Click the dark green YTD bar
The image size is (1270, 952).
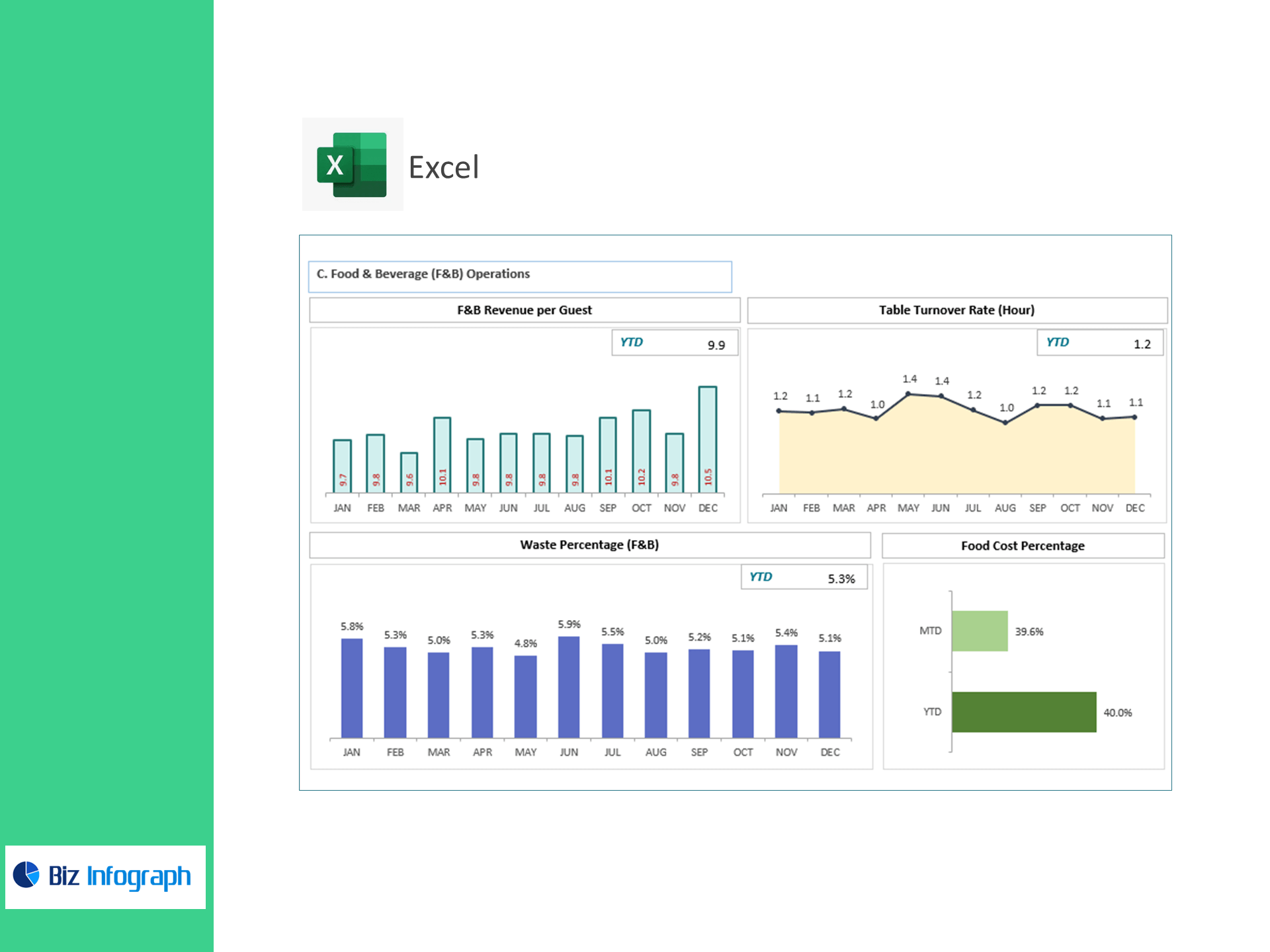click(x=1024, y=712)
